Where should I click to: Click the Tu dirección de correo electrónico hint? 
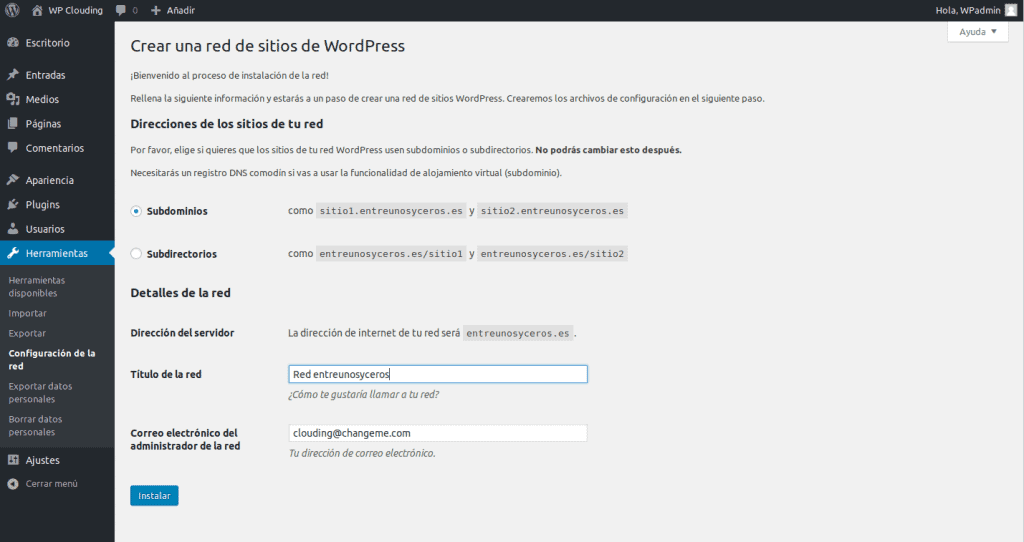(x=362, y=453)
